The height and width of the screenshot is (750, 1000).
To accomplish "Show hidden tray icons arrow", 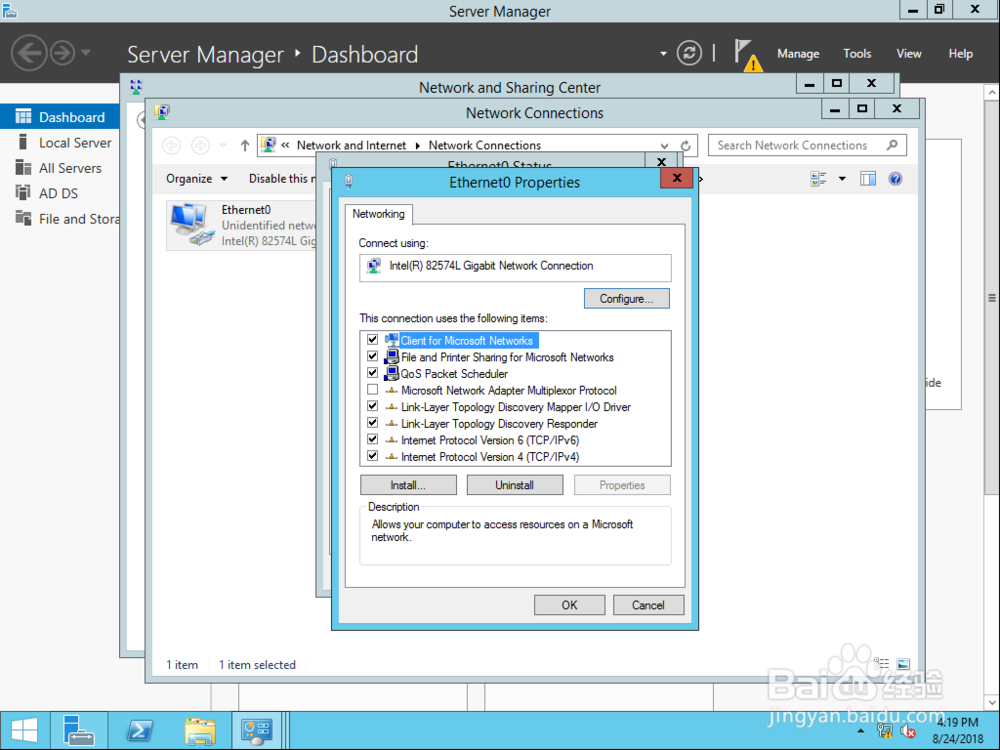I will (861, 731).
